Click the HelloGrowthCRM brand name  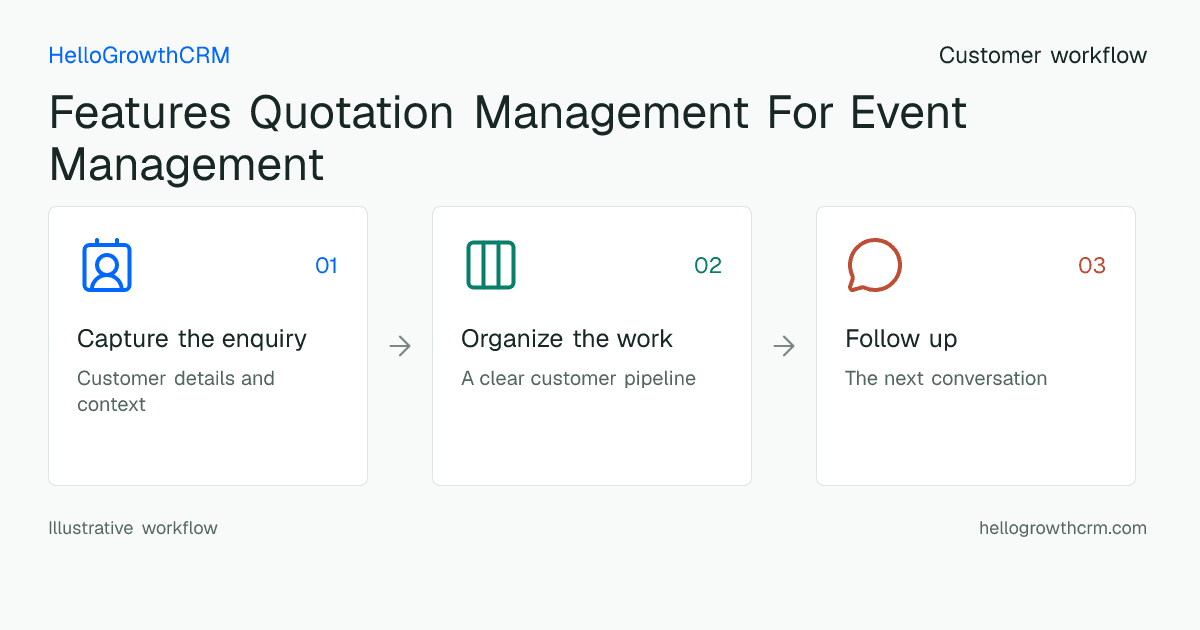(139, 56)
